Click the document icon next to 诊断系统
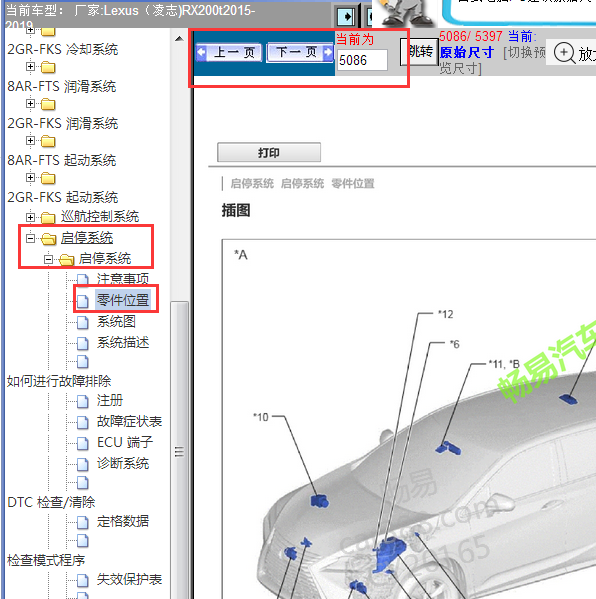The height and width of the screenshot is (599, 596). pos(83,464)
